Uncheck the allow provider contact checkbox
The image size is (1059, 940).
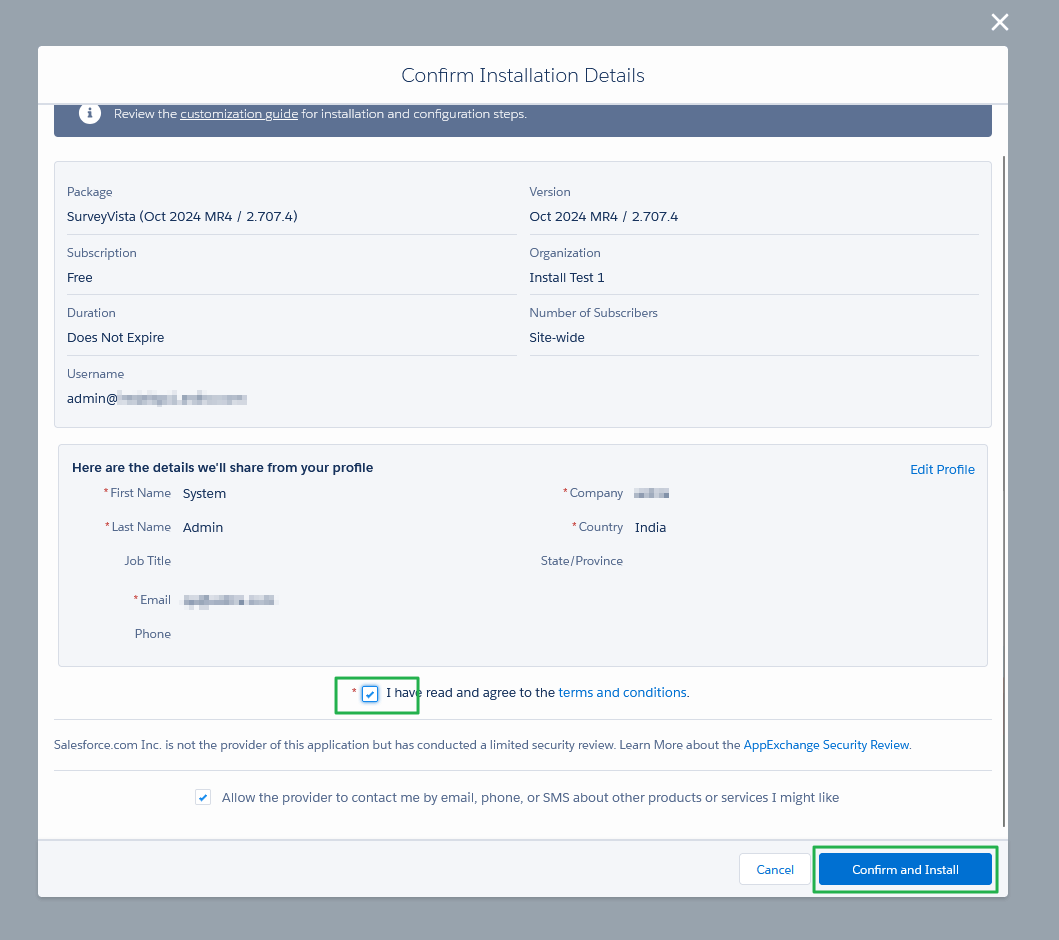(203, 798)
